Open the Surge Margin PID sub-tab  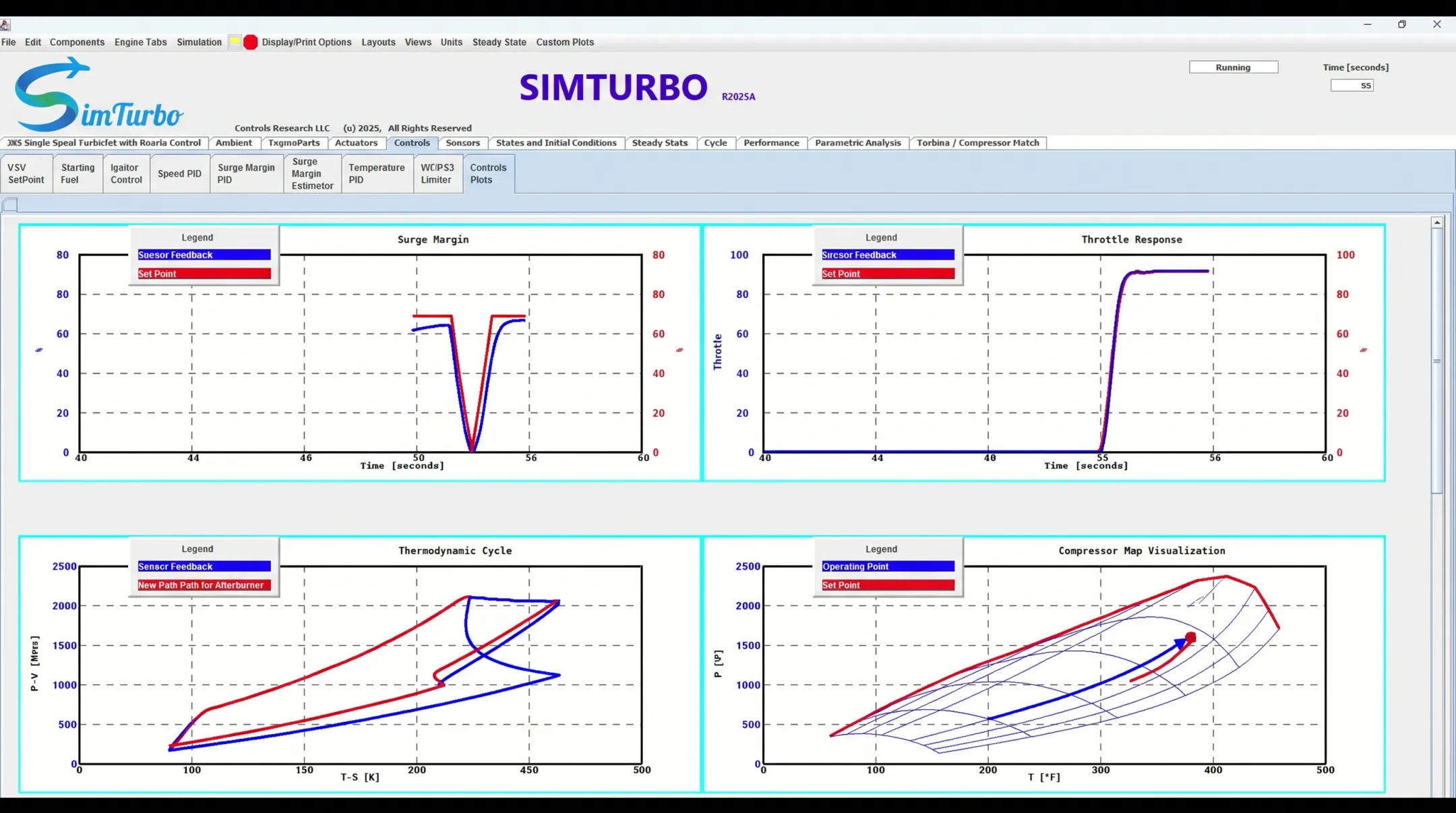coord(246,174)
